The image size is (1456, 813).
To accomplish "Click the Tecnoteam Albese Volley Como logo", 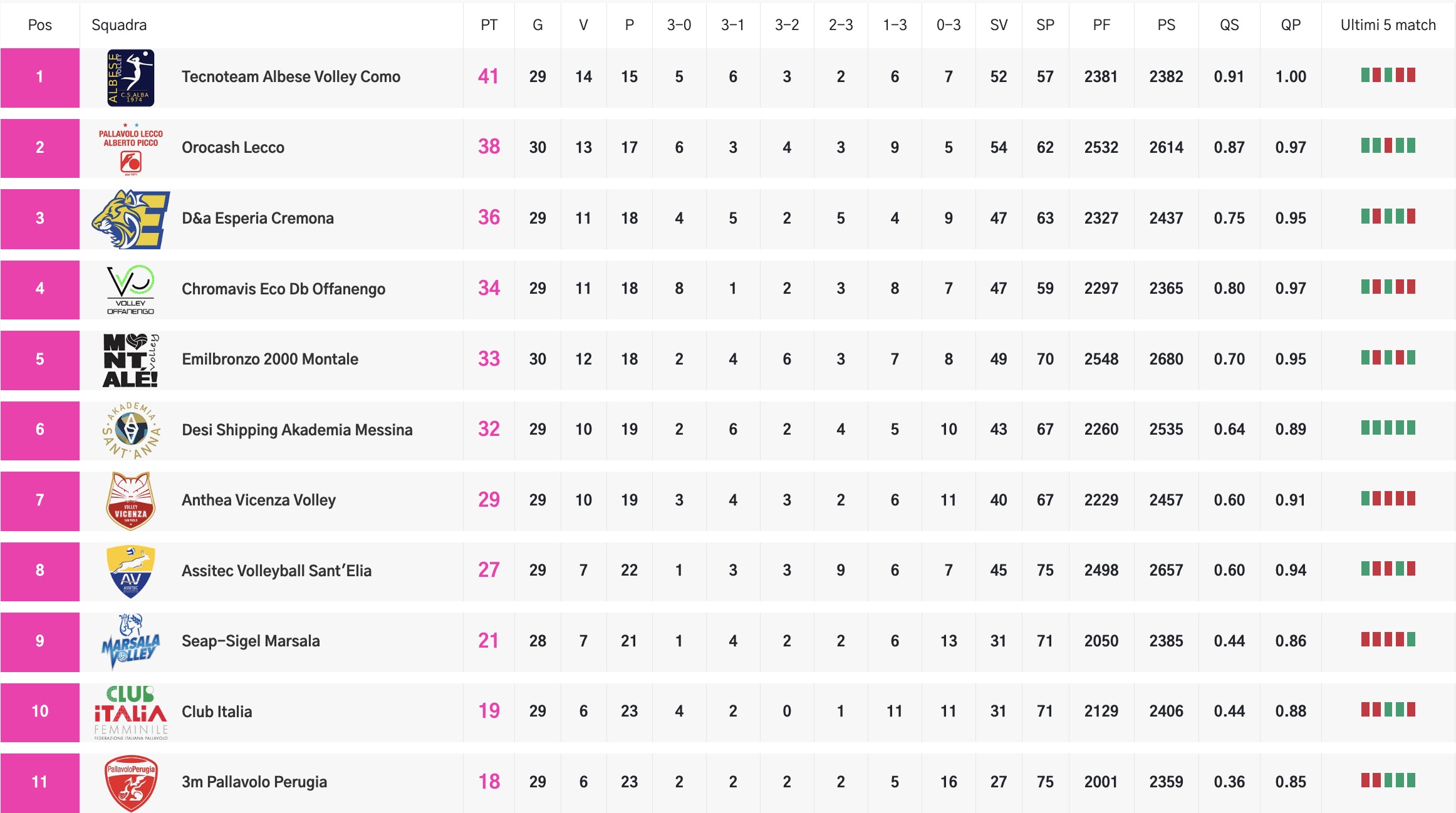I will pos(130,78).
